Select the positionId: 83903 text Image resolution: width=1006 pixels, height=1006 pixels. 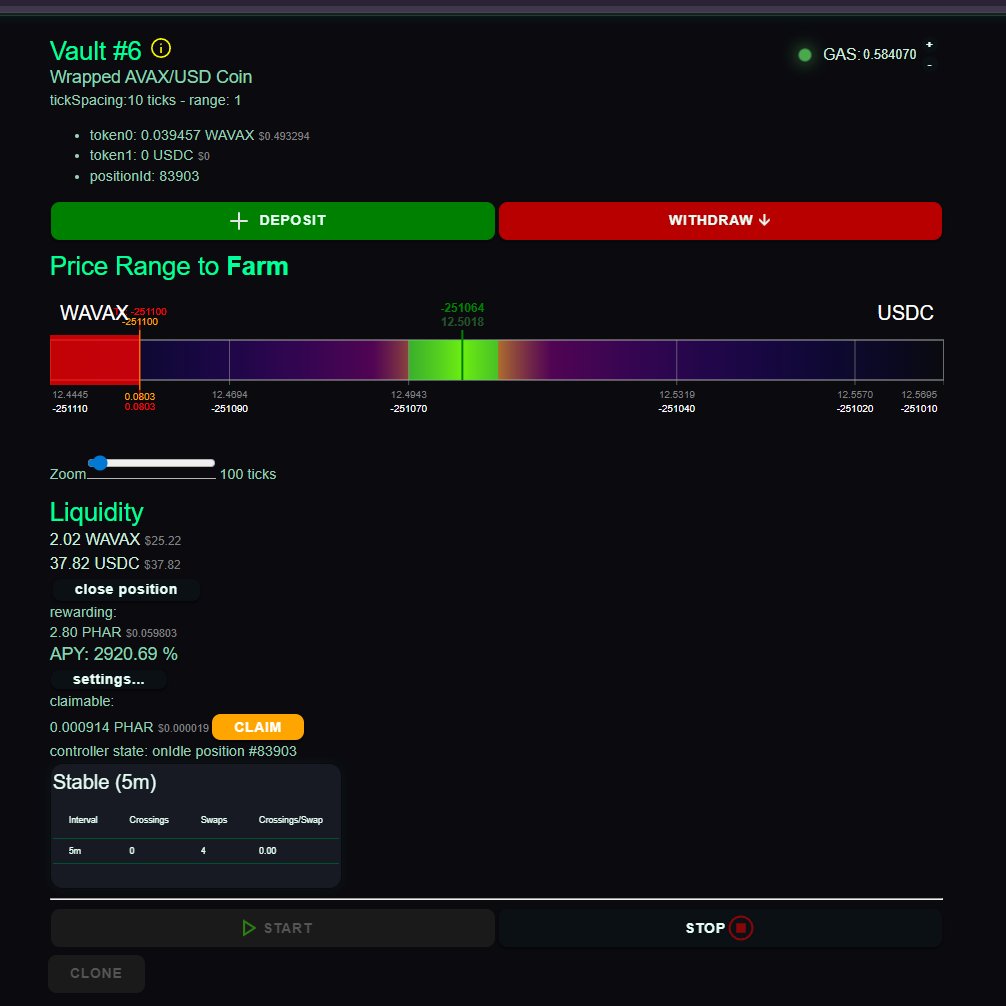coord(144,176)
